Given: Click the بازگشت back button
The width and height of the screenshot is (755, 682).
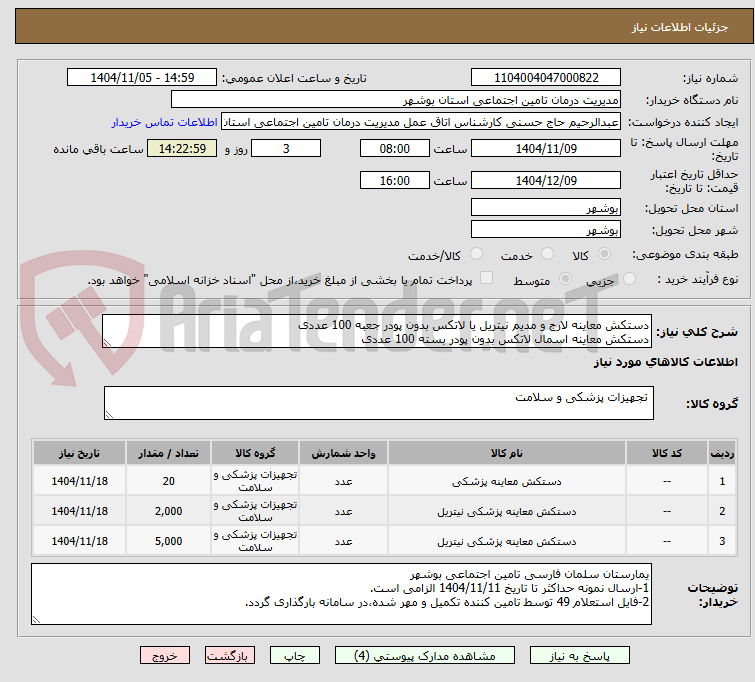Looking at the screenshot, I should click(230, 656).
